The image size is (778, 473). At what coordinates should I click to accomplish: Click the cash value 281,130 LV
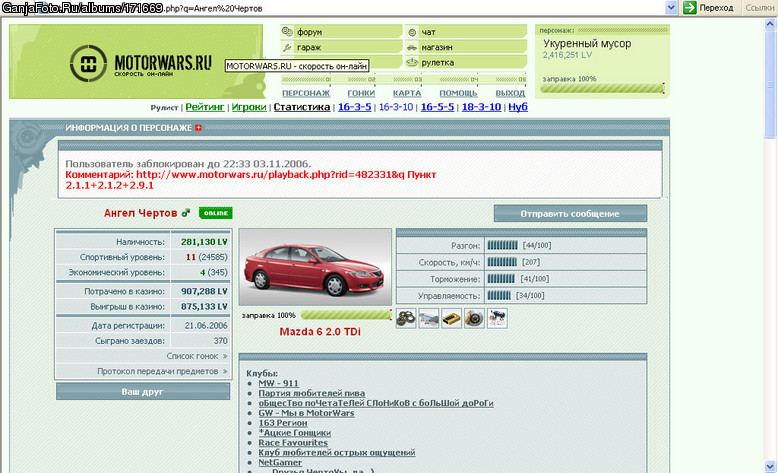[x=204, y=242]
